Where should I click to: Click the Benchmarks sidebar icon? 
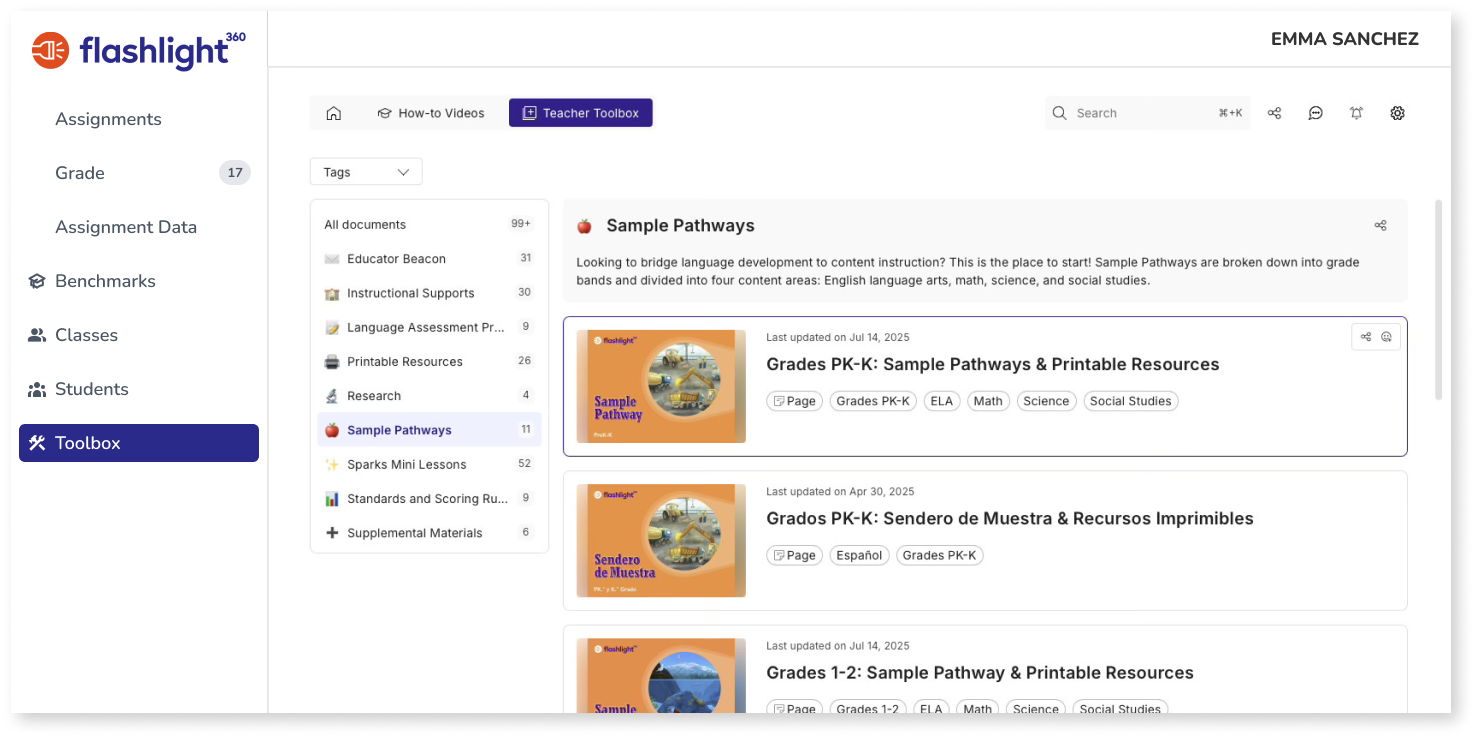(x=37, y=281)
